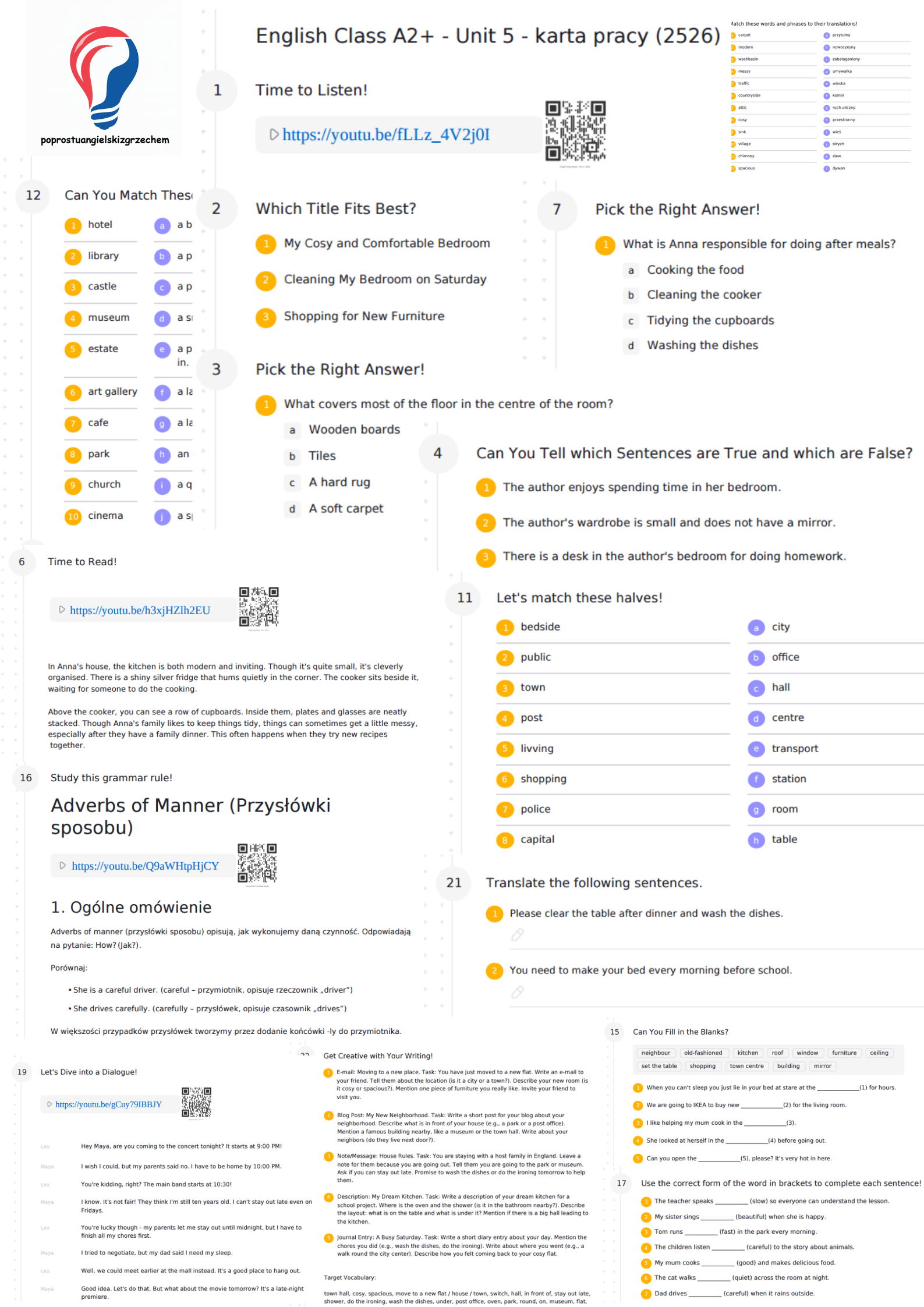Open the youtu.be/gCuy79IBBJY dialogue link
This screenshot has height=1307, width=924.
point(108,1104)
